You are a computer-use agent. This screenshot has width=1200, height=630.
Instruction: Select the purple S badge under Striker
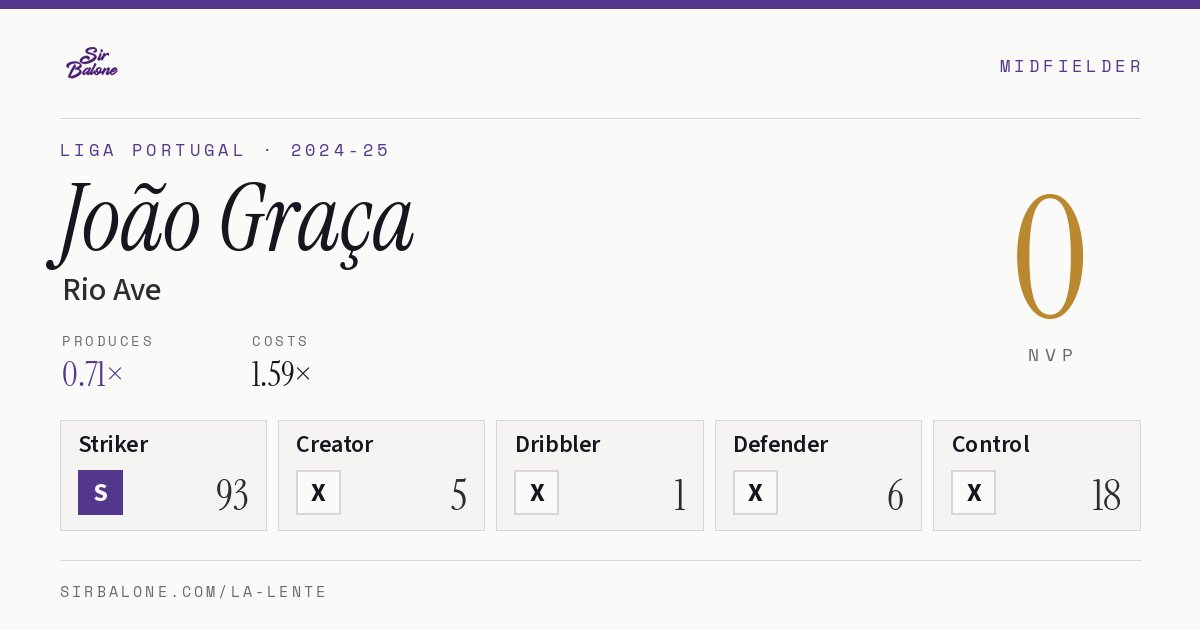click(x=100, y=492)
